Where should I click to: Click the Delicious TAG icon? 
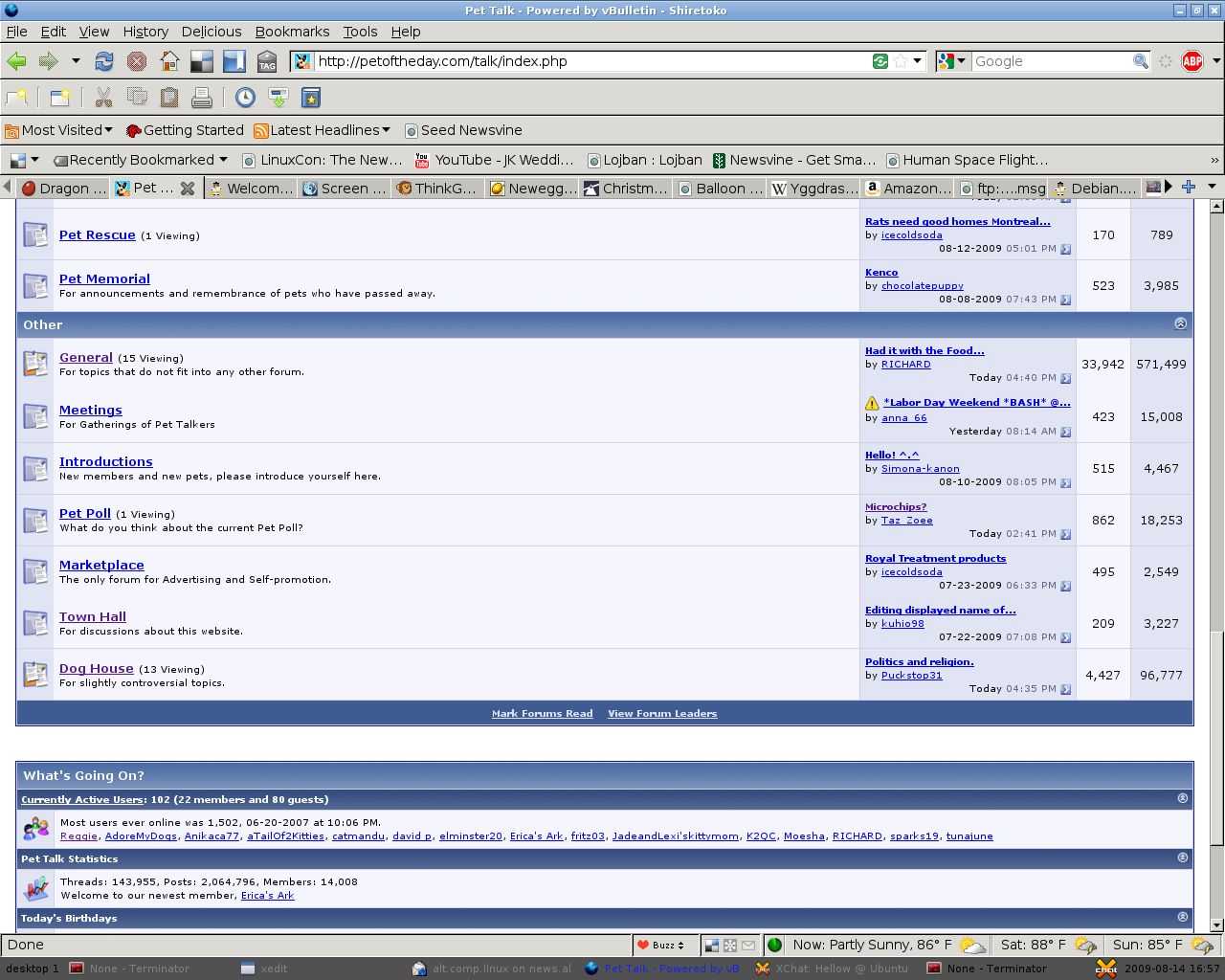click(x=267, y=61)
